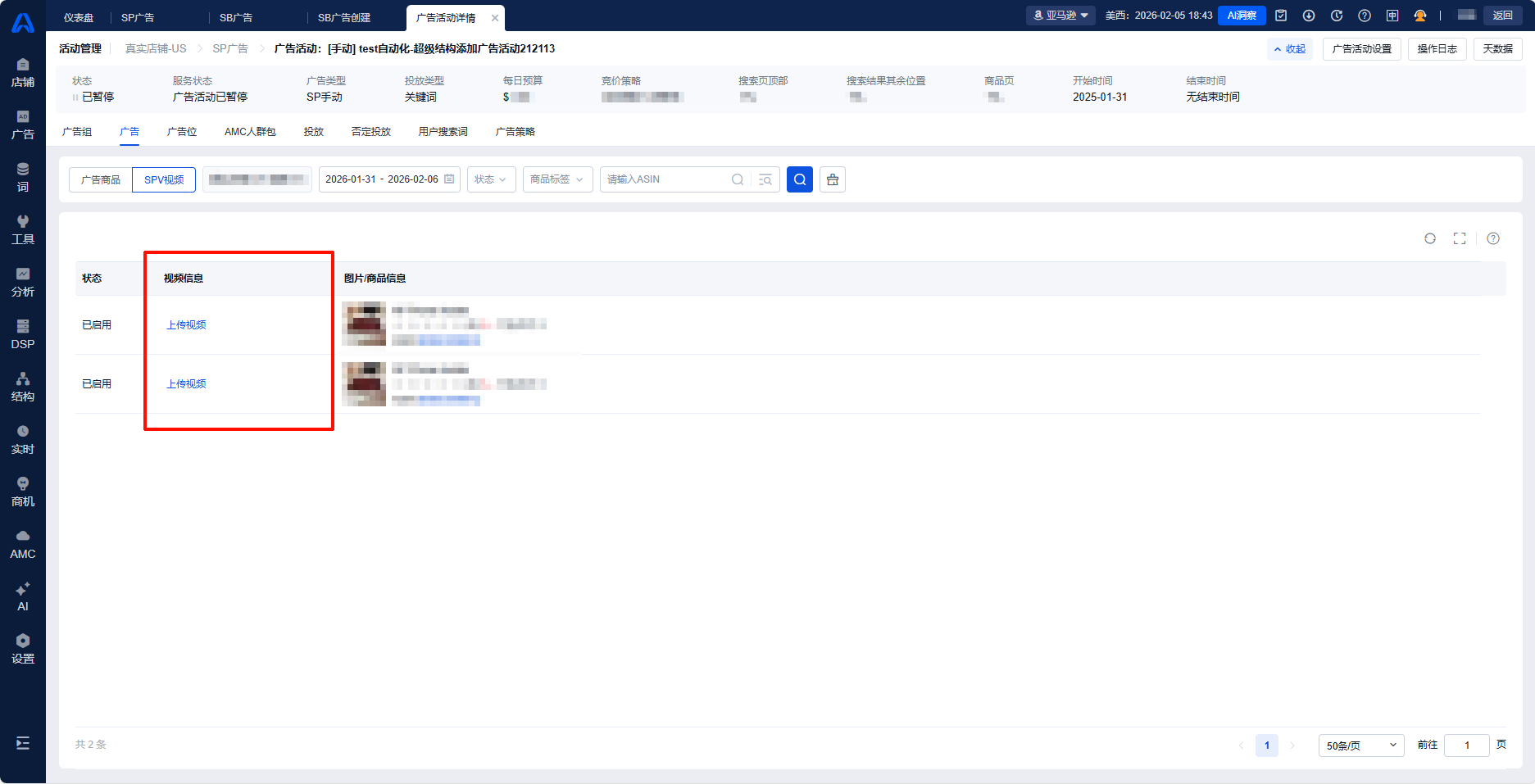Expand the 商品标签 dropdown
1535x784 pixels.
click(557, 179)
